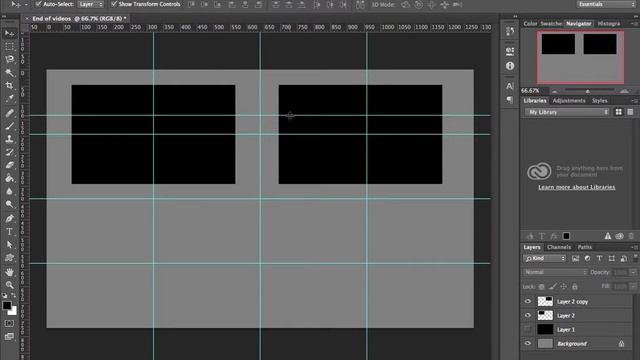Open the Opacity slider arrow
This screenshot has width=640, height=360.
click(x=633, y=272)
